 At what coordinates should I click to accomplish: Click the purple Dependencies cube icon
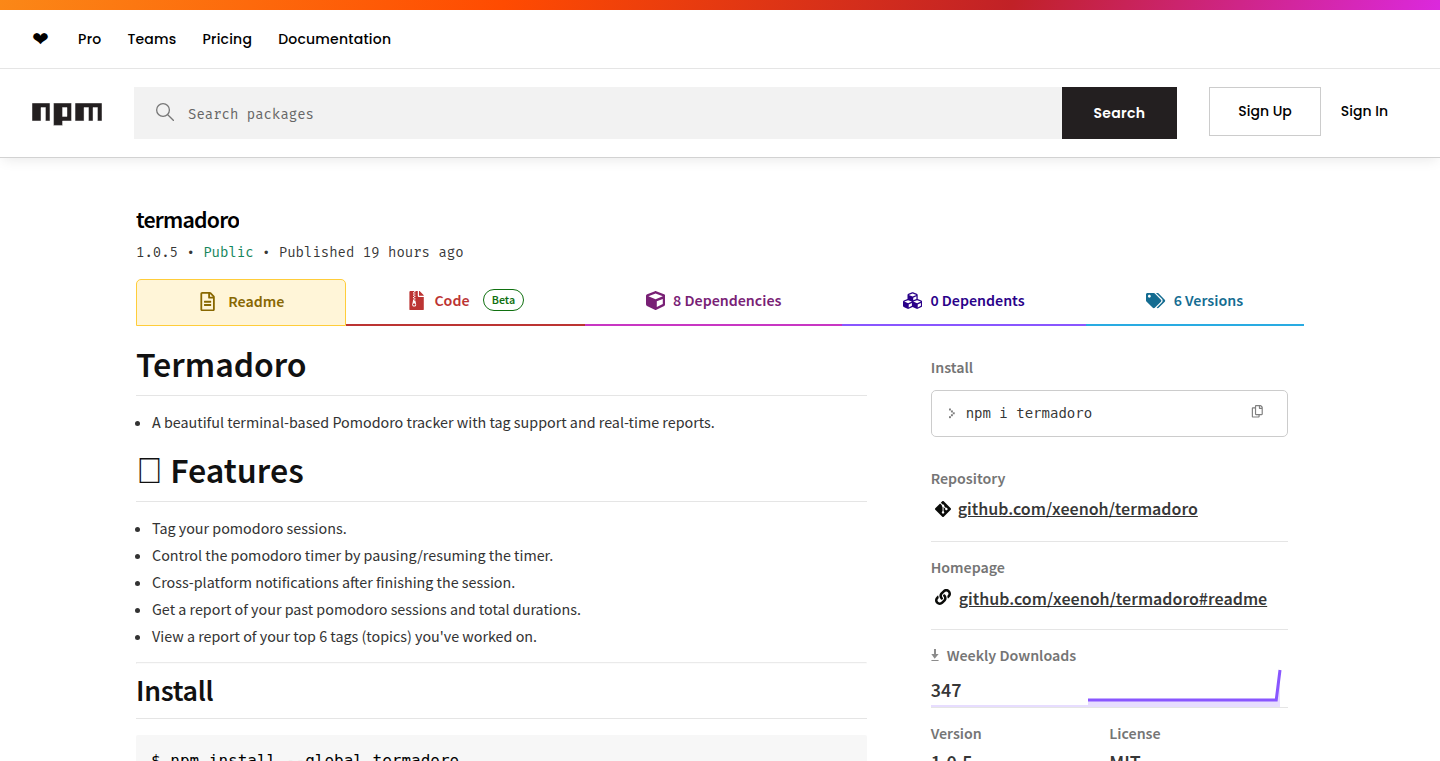point(655,300)
